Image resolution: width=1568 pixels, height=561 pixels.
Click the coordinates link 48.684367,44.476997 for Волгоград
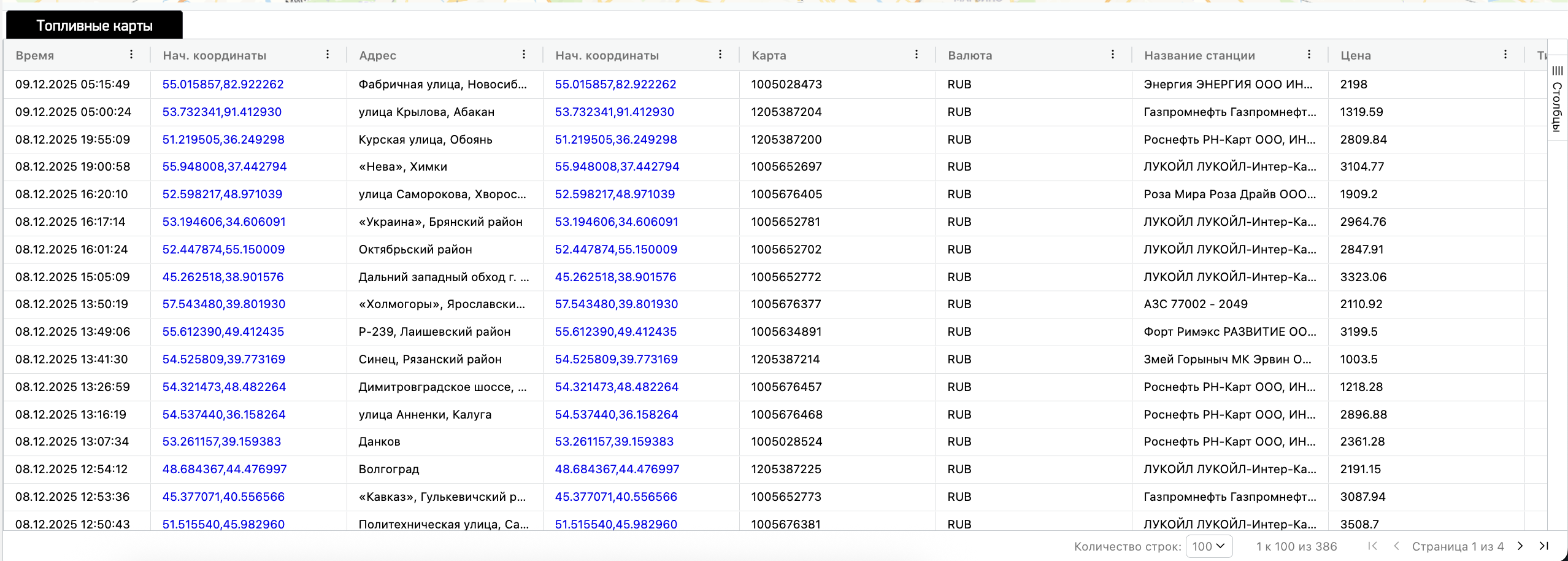coord(224,469)
